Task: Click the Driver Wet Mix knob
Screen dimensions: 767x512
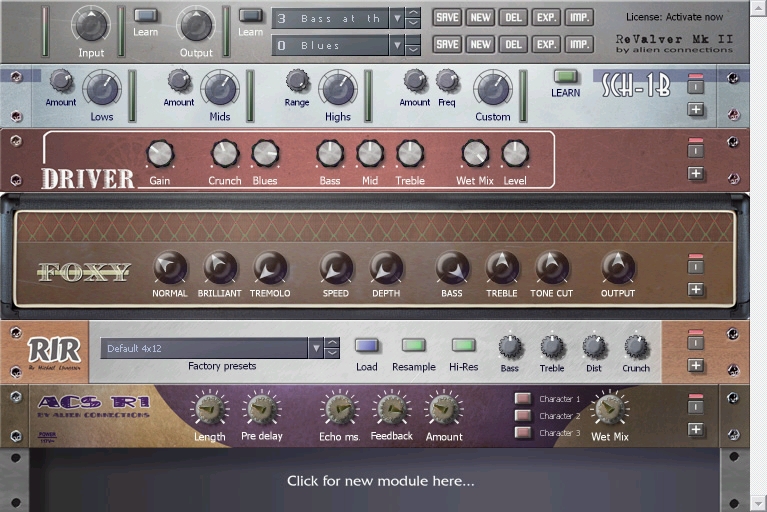Action: (475, 154)
